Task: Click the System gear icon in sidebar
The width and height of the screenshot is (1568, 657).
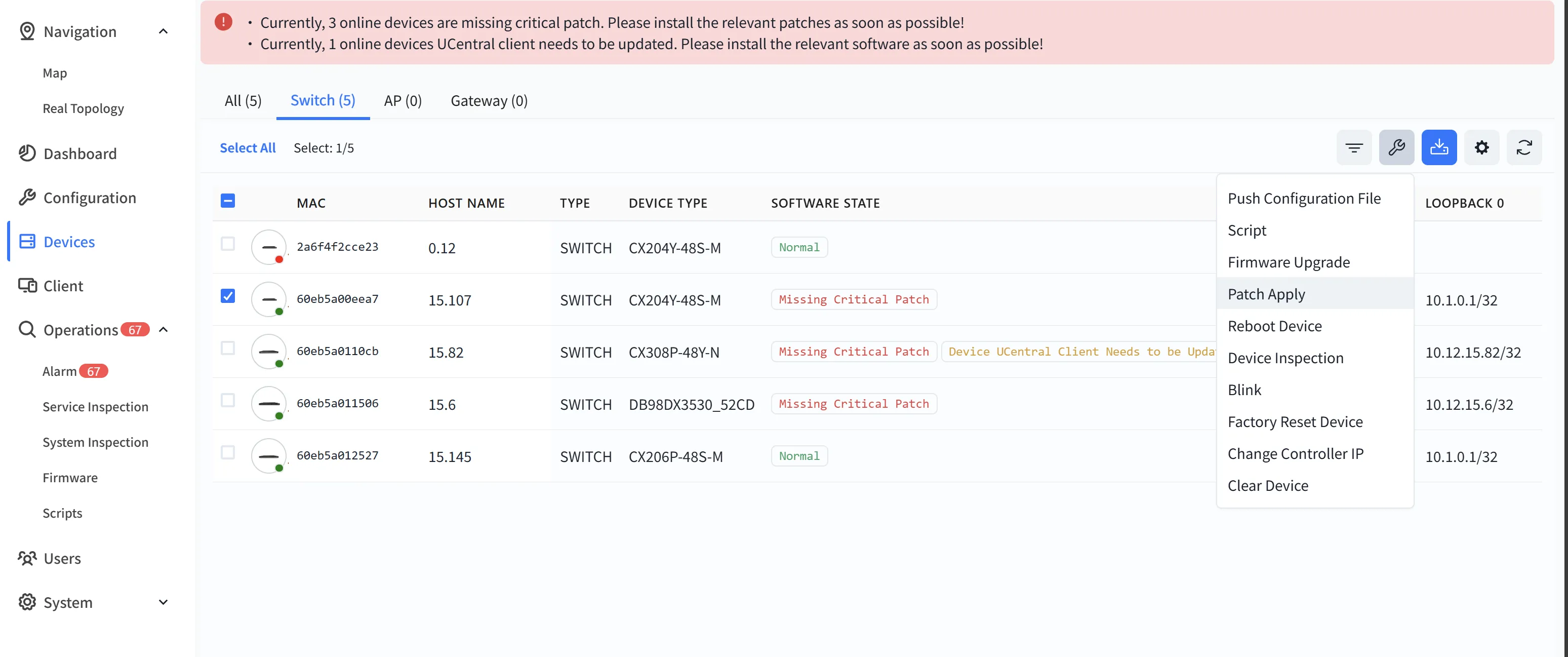Action: point(27,602)
